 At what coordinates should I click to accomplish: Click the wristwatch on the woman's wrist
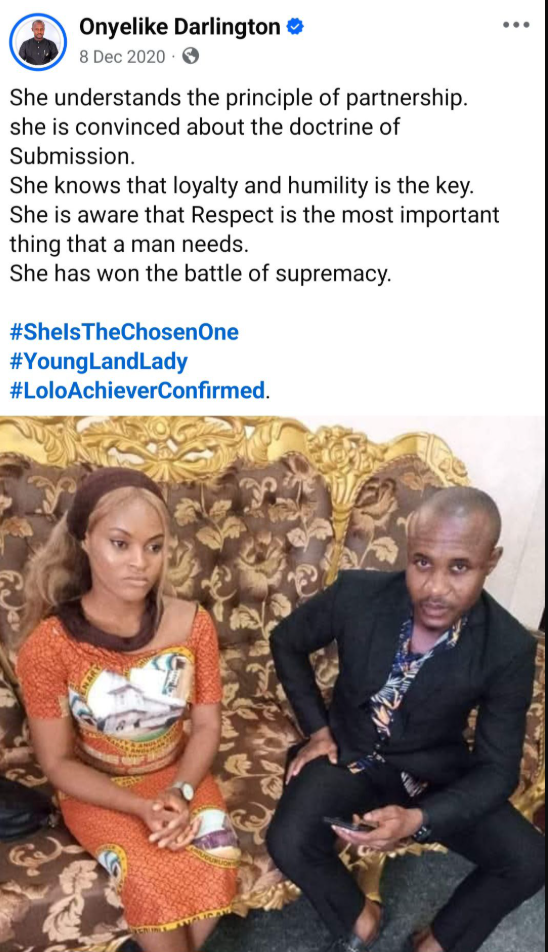(181, 791)
